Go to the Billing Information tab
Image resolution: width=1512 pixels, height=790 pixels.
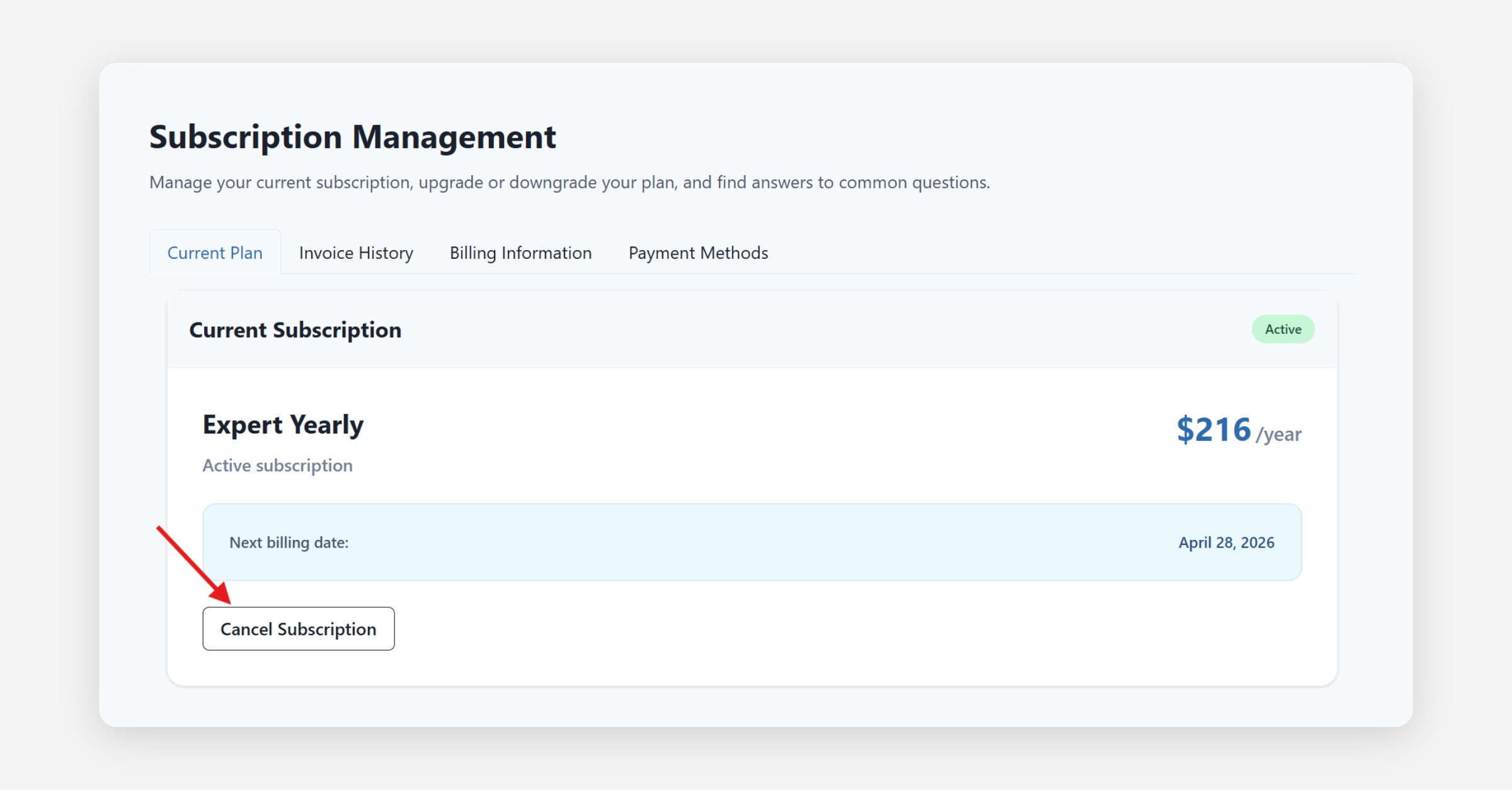tap(520, 253)
